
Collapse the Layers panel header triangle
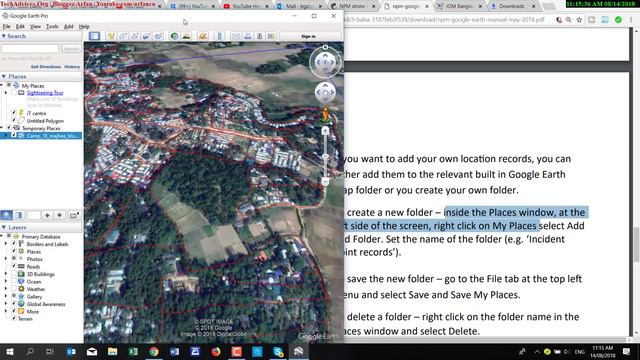[4, 227]
